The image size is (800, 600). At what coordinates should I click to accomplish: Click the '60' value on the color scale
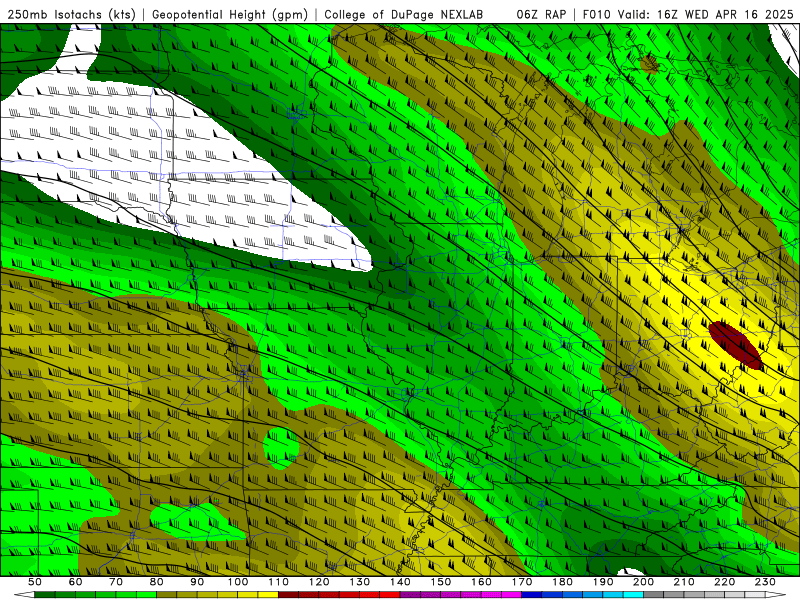pyautogui.click(x=75, y=582)
